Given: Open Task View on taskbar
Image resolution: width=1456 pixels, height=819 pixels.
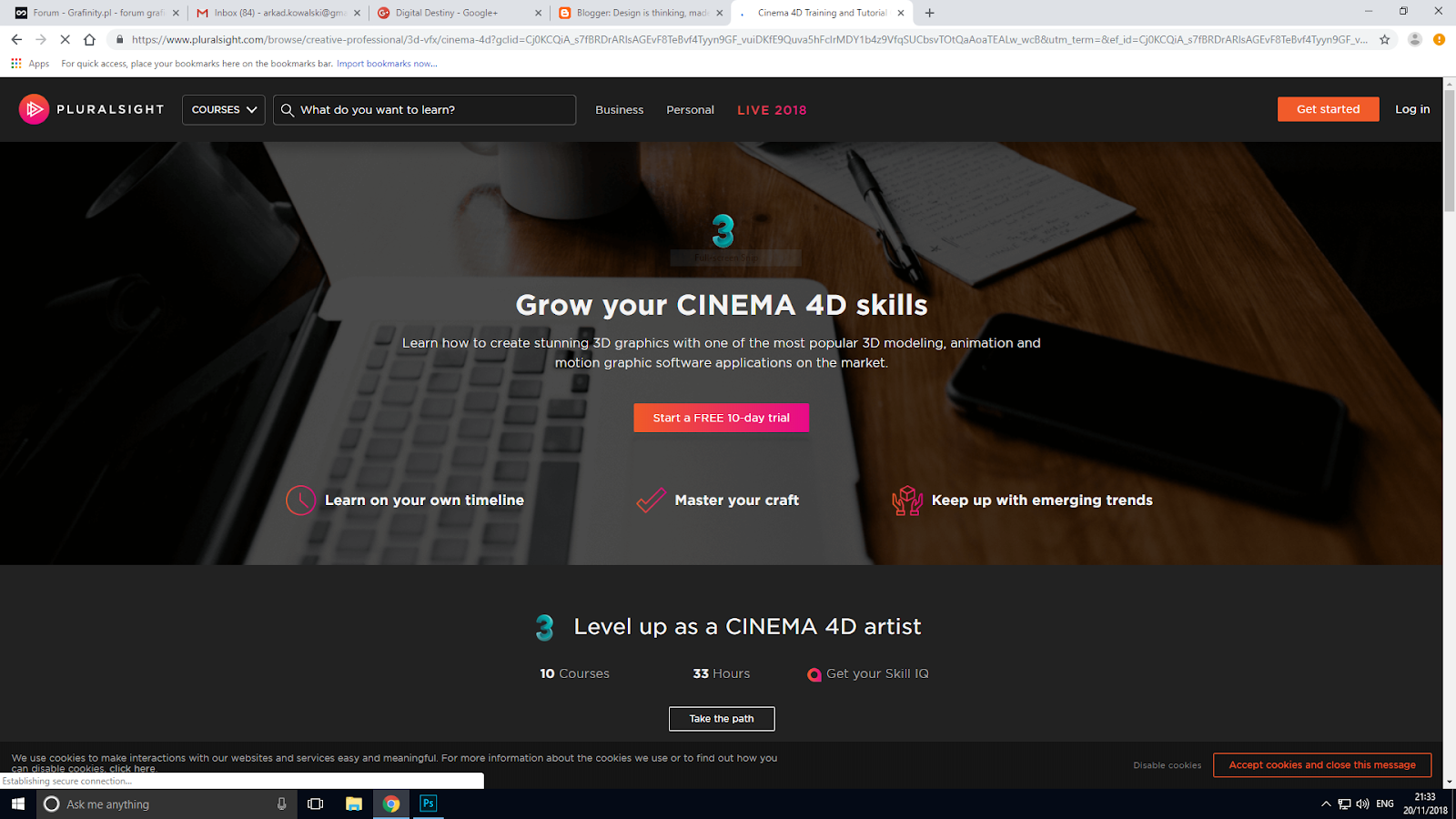Looking at the screenshot, I should (x=316, y=804).
